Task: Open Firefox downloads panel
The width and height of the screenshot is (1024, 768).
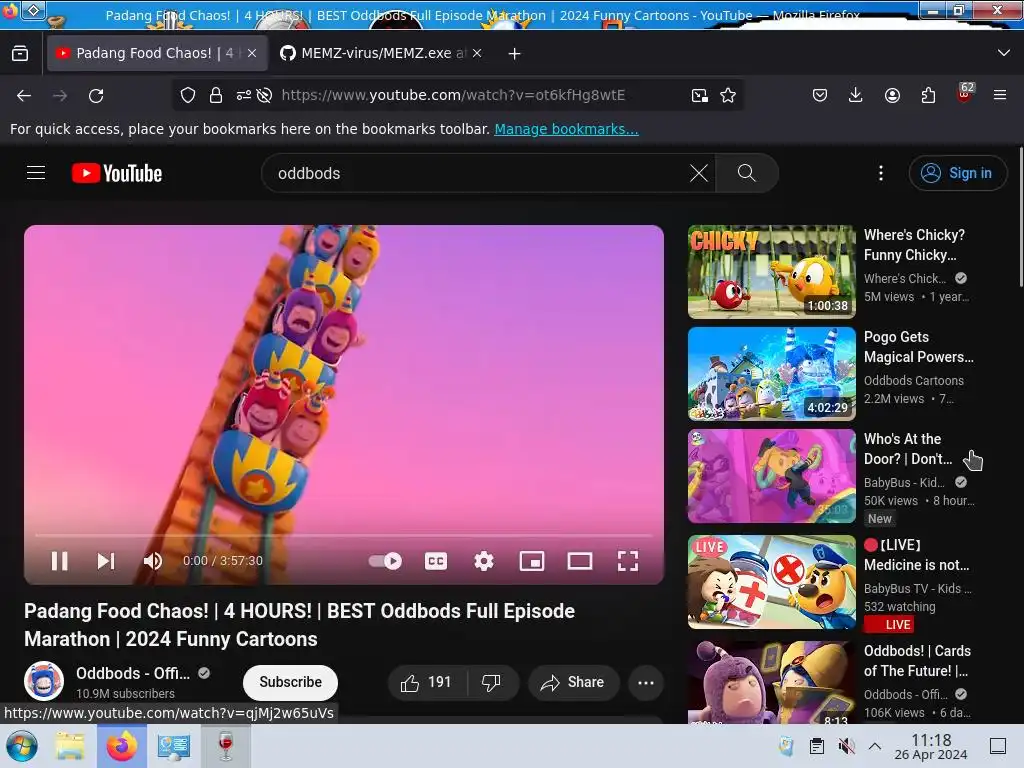Action: [x=856, y=95]
